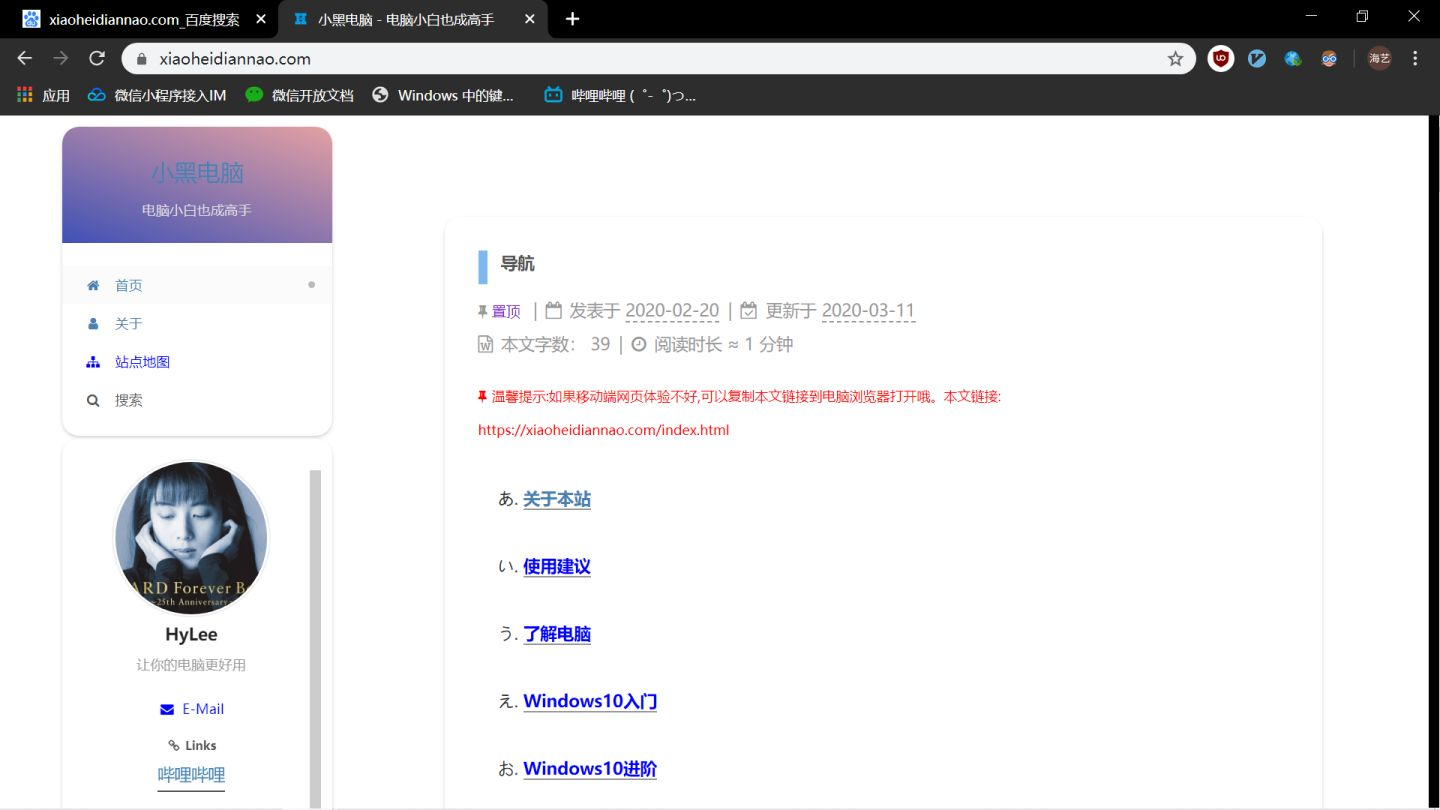The width and height of the screenshot is (1440, 810).
Task: Open the uBlock Origin extension icon
Action: [1221, 59]
